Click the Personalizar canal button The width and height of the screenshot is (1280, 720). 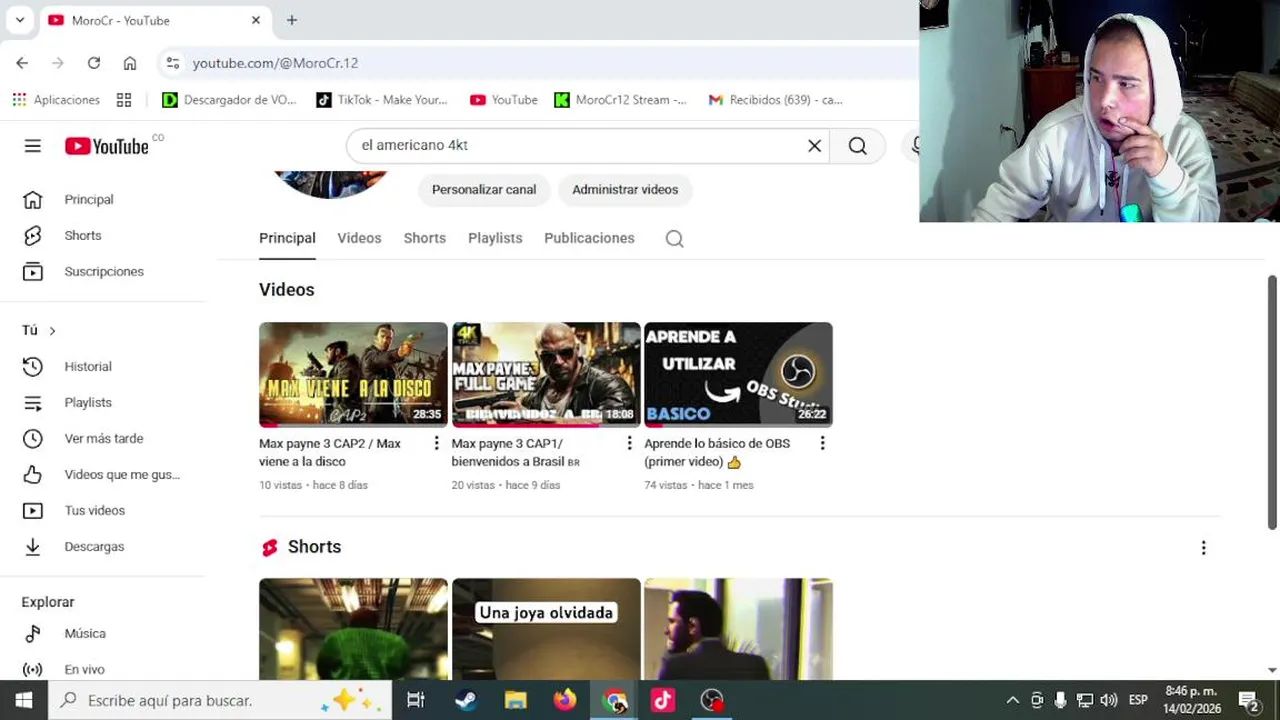click(x=484, y=190)
